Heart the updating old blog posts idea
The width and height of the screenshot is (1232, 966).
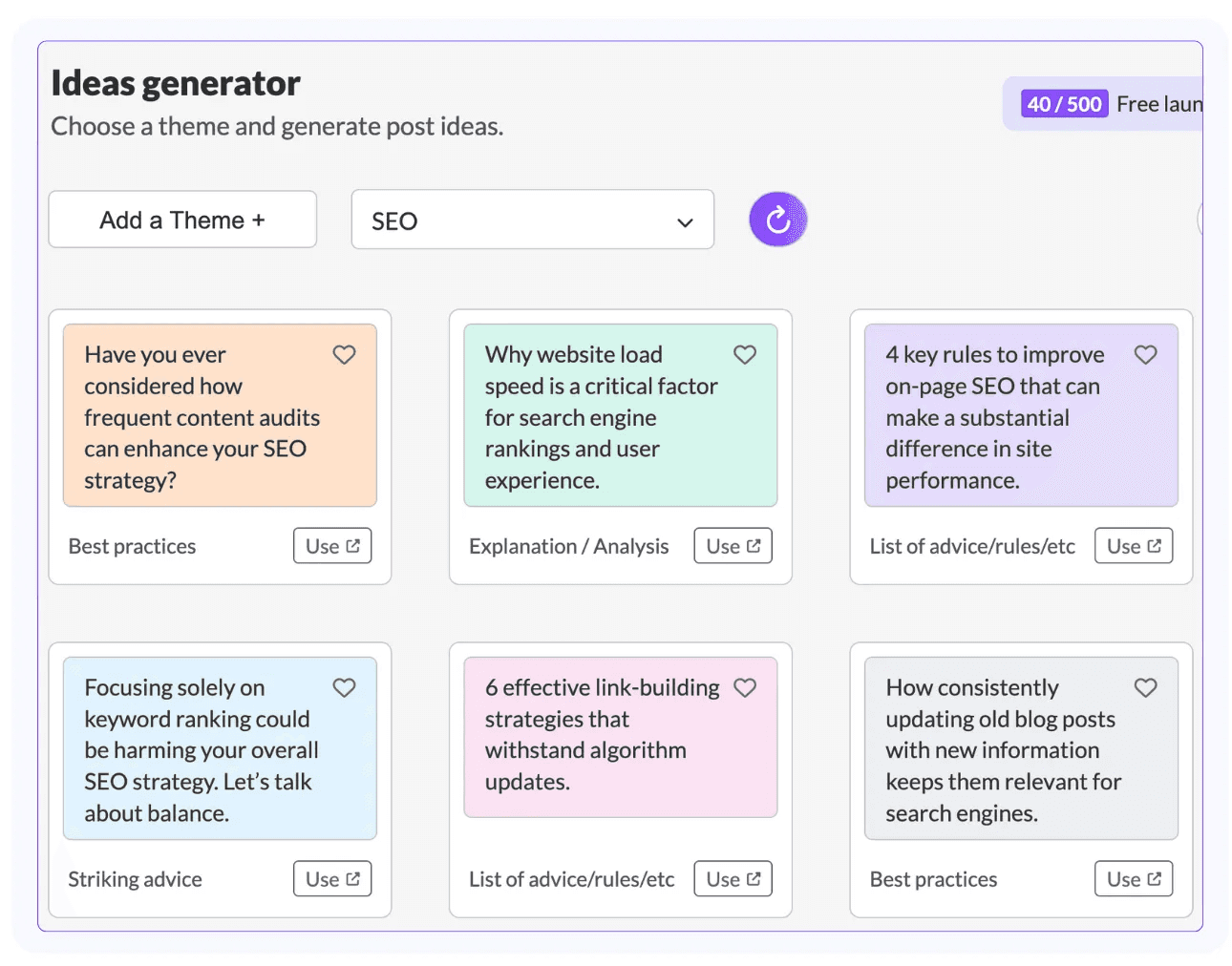[1145, 688]
